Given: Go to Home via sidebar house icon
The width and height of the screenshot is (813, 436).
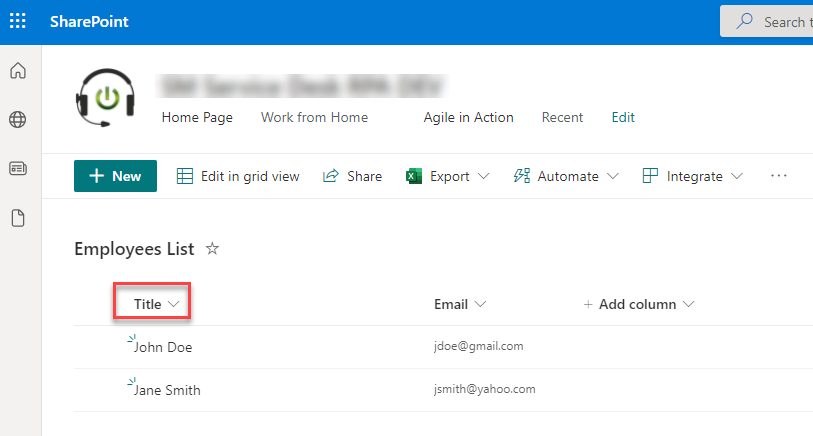Looking at the screenshot, I should (18, 71).
